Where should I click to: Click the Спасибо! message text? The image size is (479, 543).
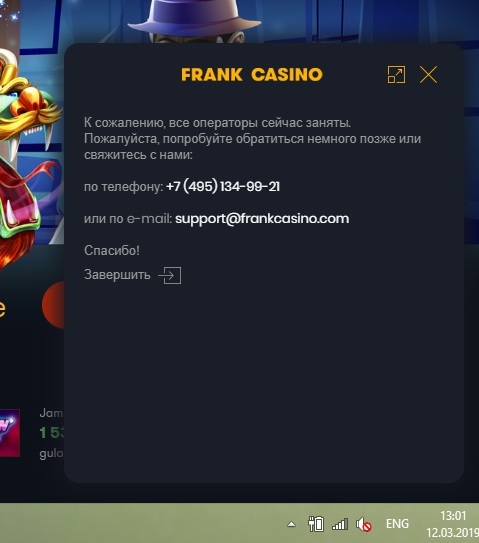click(112, 250)
